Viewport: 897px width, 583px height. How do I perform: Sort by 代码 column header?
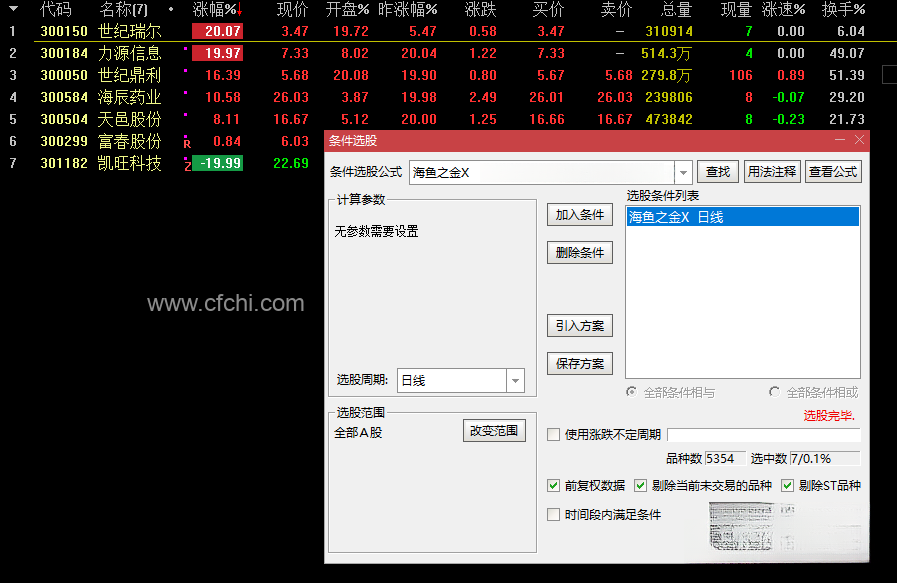[55, 10]
